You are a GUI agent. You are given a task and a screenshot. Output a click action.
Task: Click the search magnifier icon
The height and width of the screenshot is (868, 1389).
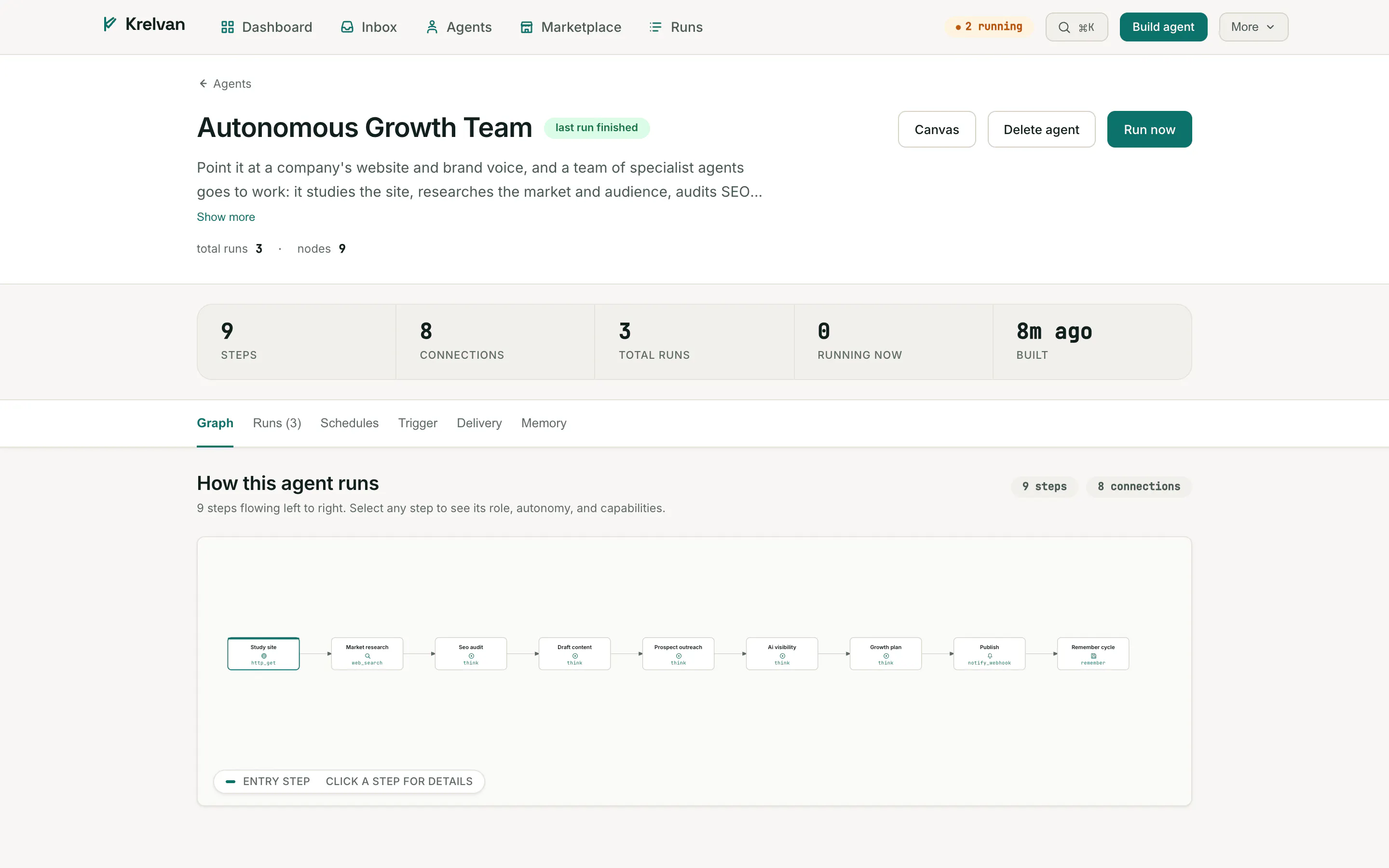tap(1064, 27)
